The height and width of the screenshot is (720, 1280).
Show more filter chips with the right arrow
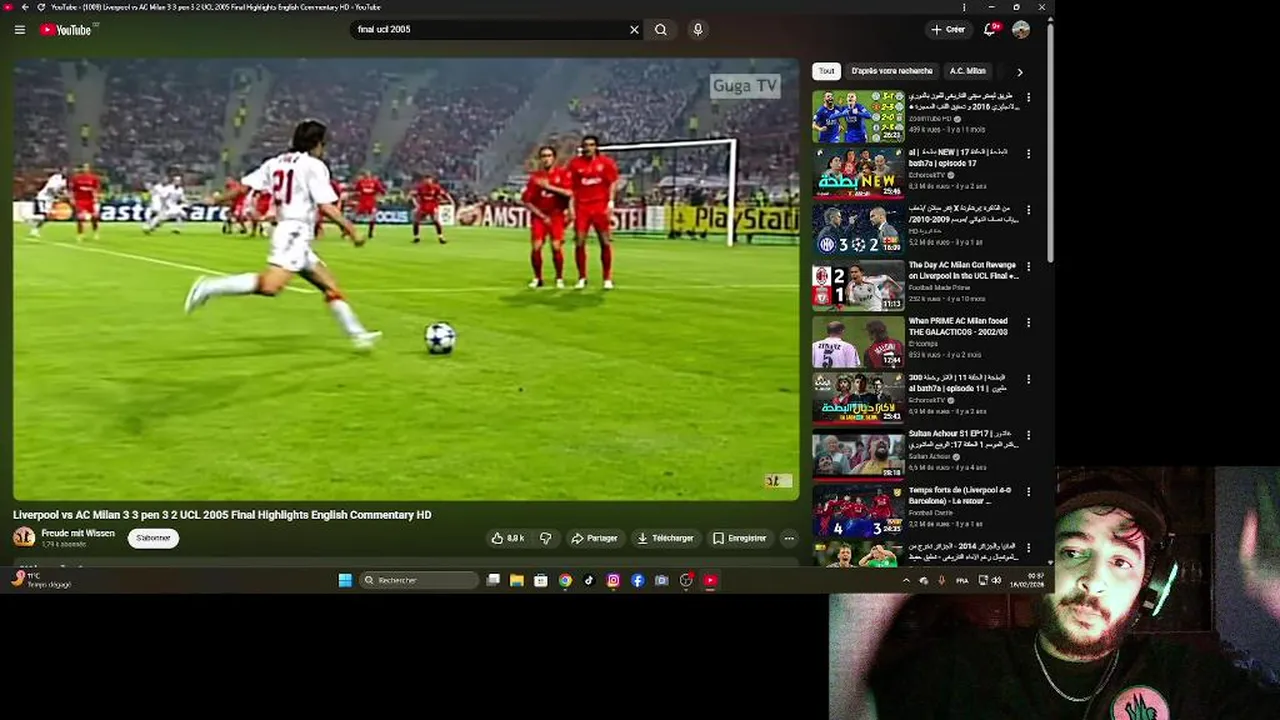tap(1019, 72)
